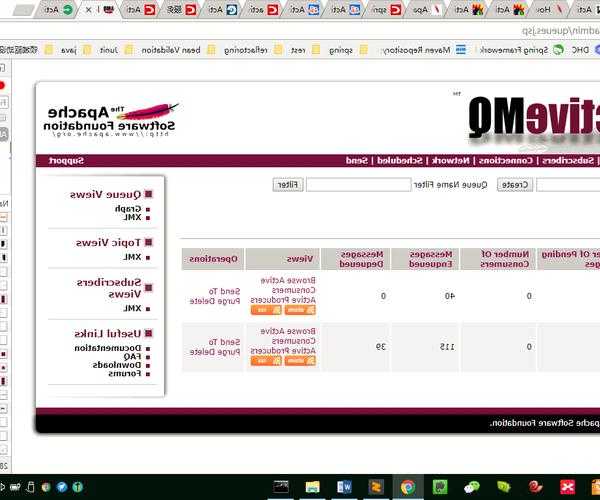Image resolution: width=600 pixels, height=500 pixels.
Task: Open the rss feed icon for the queue with 40 enqueued messages
Action: pyautogui.click(x=262, y=310)
